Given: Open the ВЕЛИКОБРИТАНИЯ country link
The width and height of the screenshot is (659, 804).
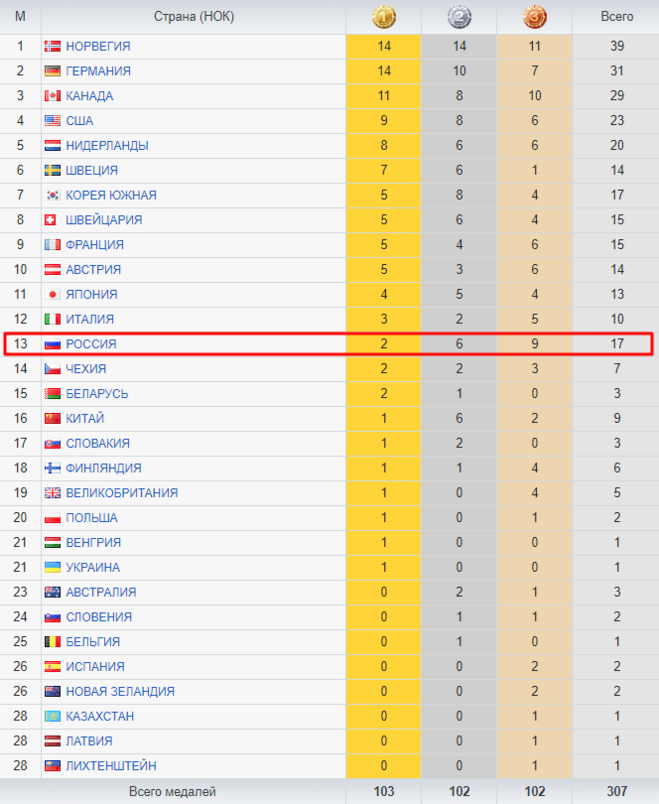Looking at the screenshot, I should point(122,493).
